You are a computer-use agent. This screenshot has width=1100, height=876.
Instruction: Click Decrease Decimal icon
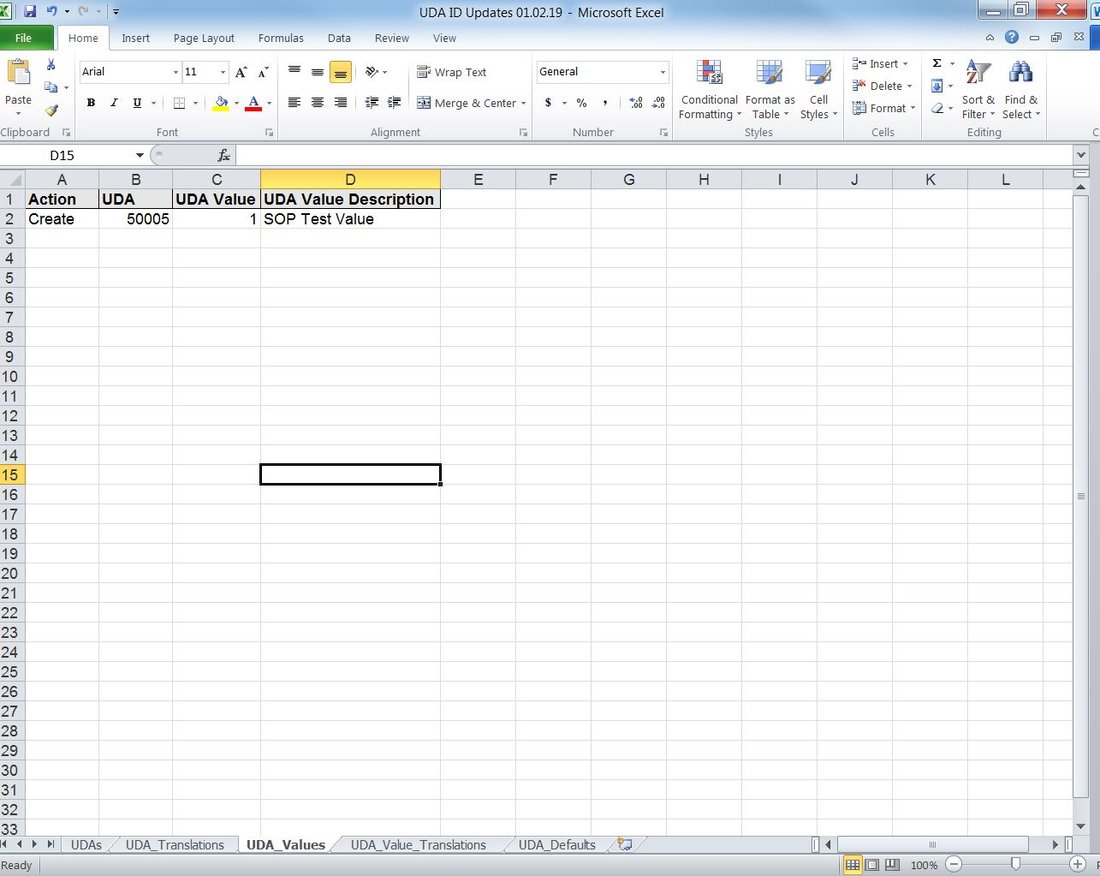pyautogui.click(x=658, y=102)
